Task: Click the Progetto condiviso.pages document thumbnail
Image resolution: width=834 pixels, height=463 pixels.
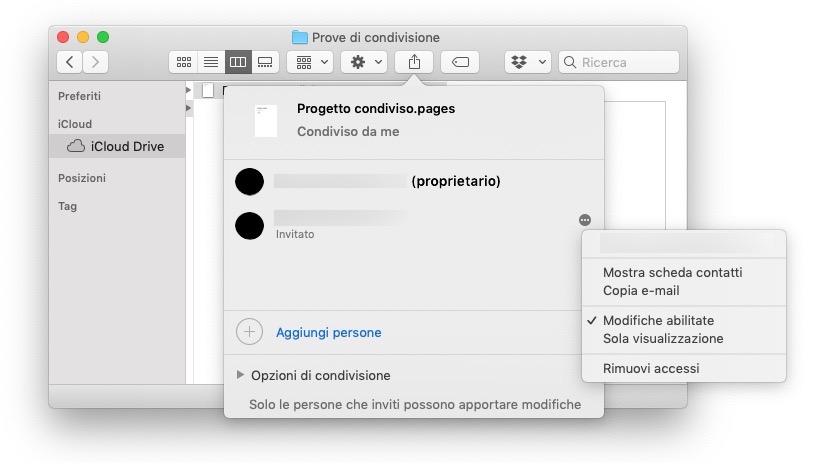Action: [265, 121]
